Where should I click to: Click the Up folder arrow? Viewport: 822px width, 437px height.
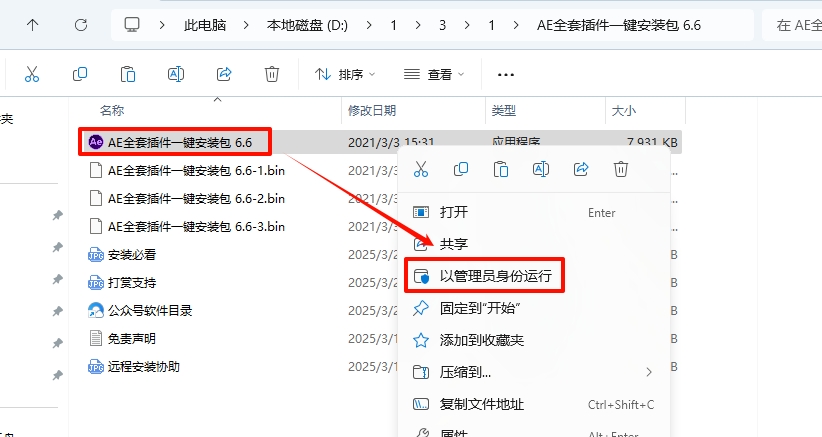coord(33,25)
